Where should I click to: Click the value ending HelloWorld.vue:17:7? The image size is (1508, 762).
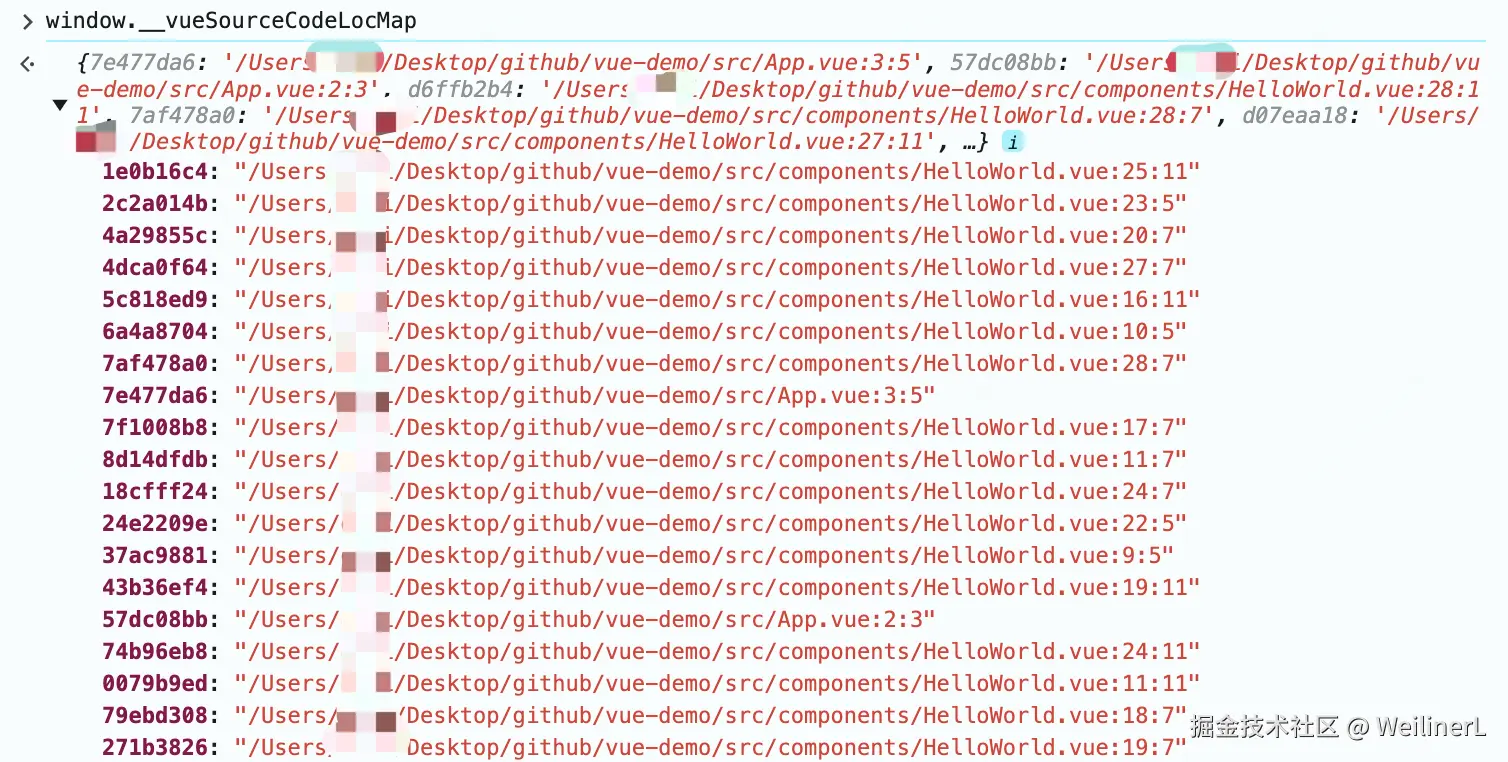pyautogui.click(x=711, y=427)
